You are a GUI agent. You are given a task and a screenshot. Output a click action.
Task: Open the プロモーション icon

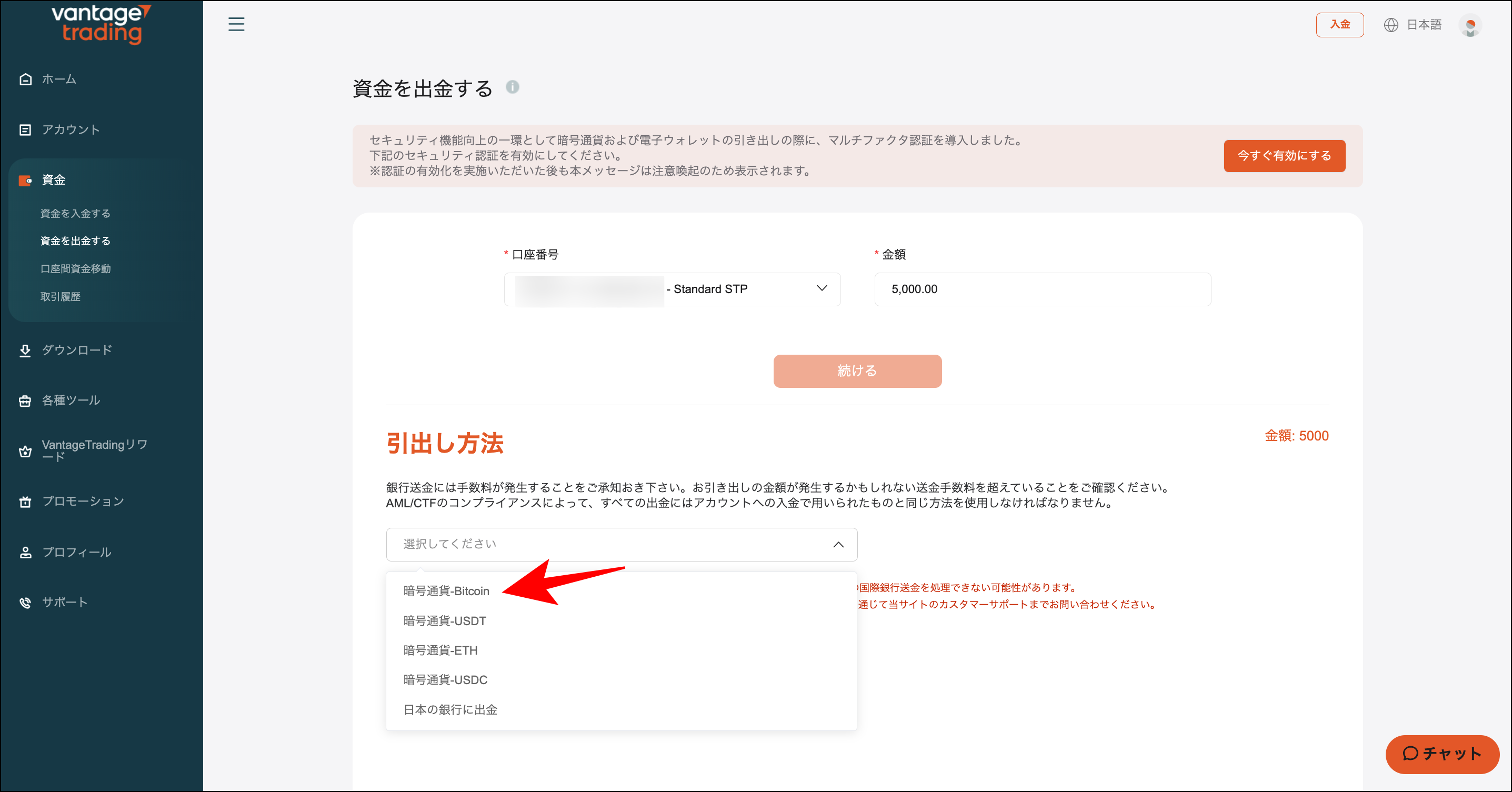(25, 502)
